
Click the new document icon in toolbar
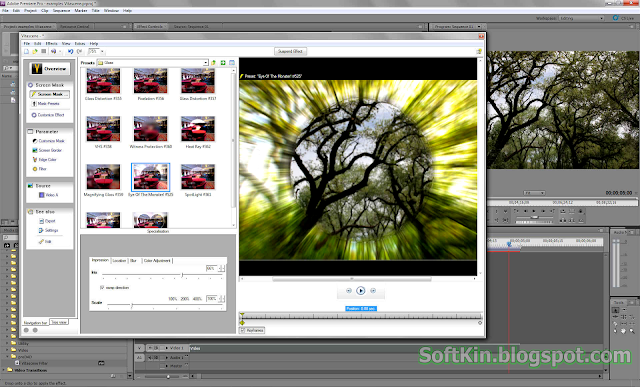pyautogui.click(x=26, y=51)
